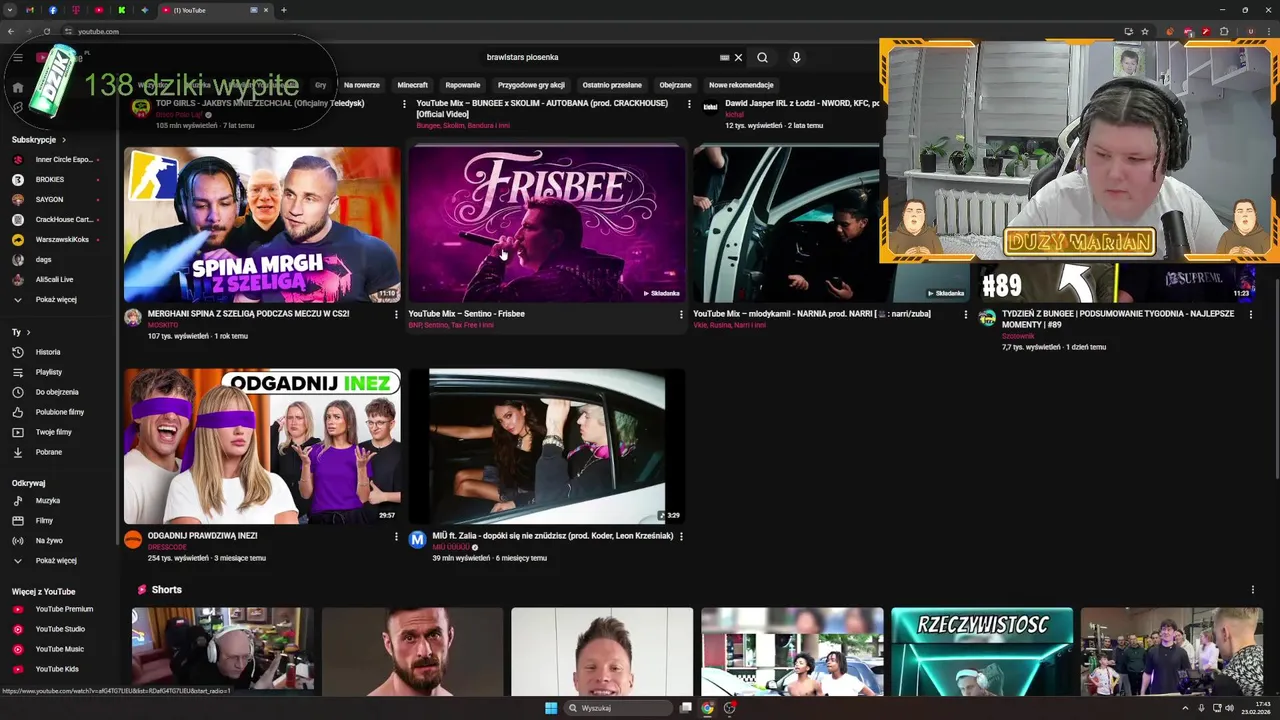Open MERGHANI SPINA Z SZELIGĄ video title

coord(248,314)
